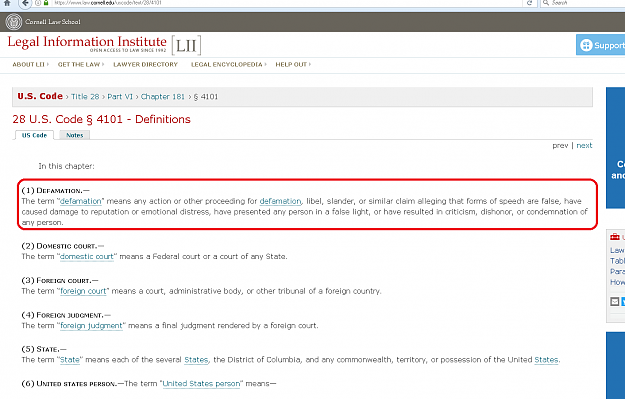Go to the next section link
The width and height of the screenshot is (625, 399).
584,145
